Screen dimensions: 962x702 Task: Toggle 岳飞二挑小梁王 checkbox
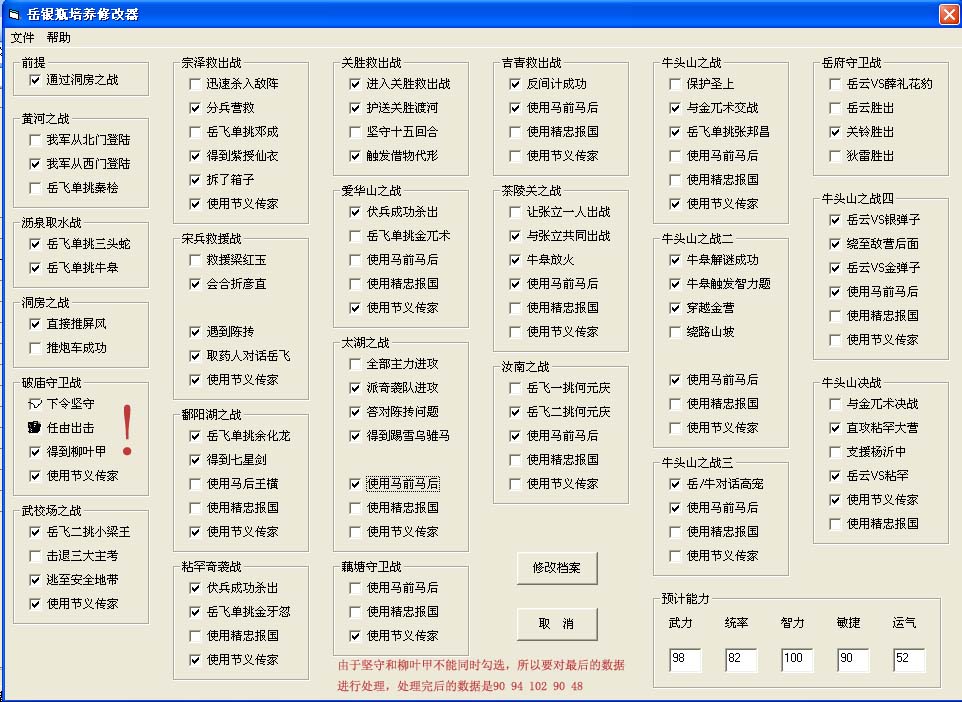[x=35, y=532]
